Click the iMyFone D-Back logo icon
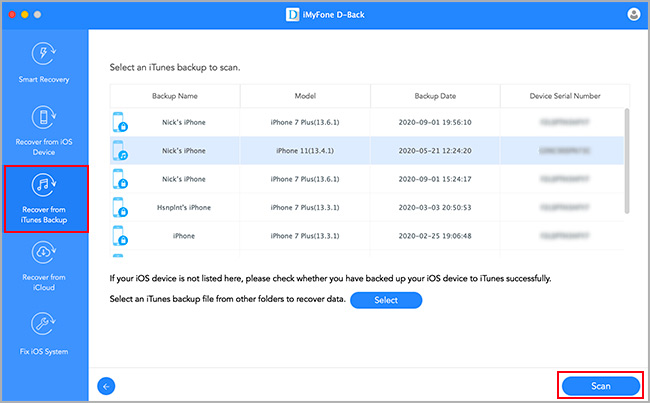Screen dimensions: 650x403 [292, 15]
